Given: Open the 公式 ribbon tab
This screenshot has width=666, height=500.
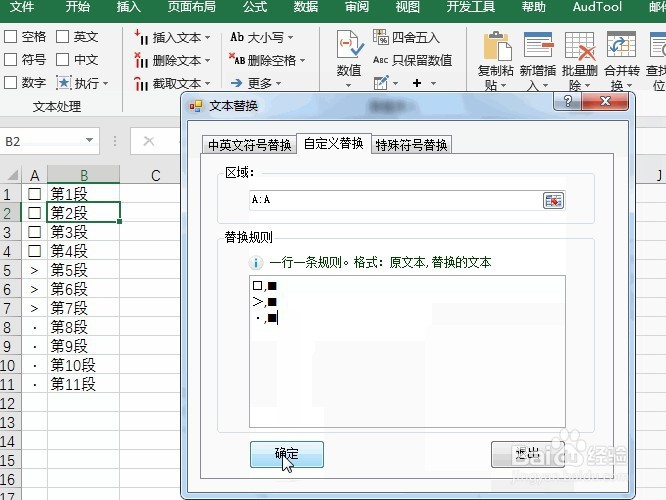Looking at the screenshot, I should 255,7.
